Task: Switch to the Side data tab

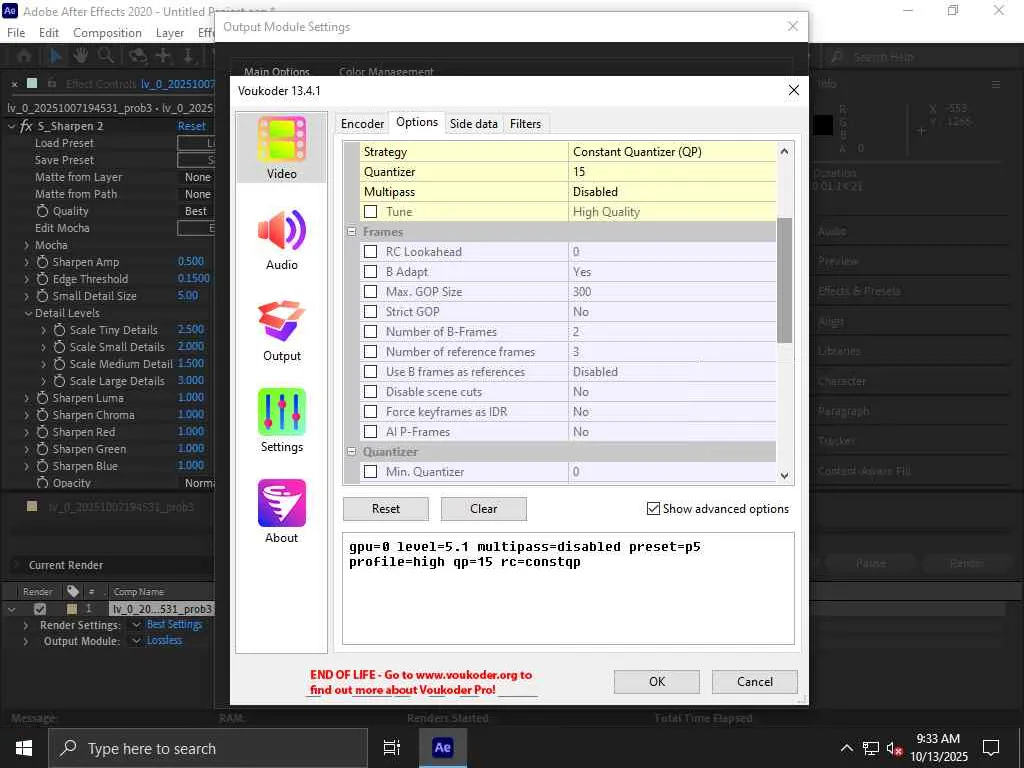Action: 473,123
